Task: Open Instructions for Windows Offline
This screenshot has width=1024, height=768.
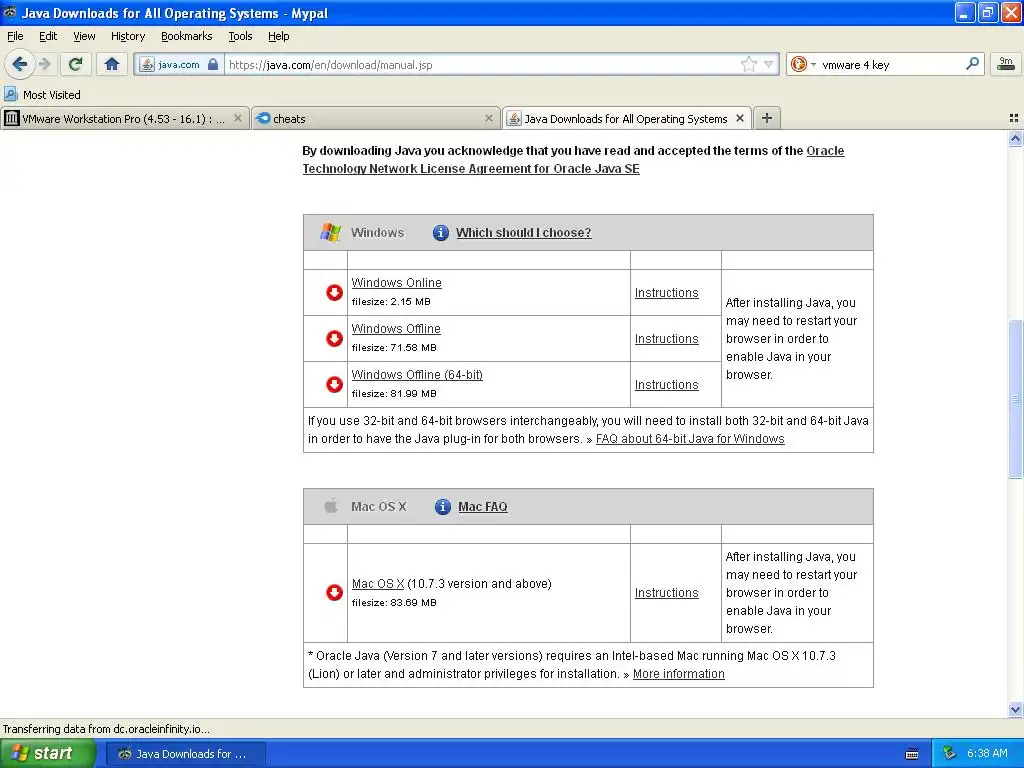Action: 666,338
